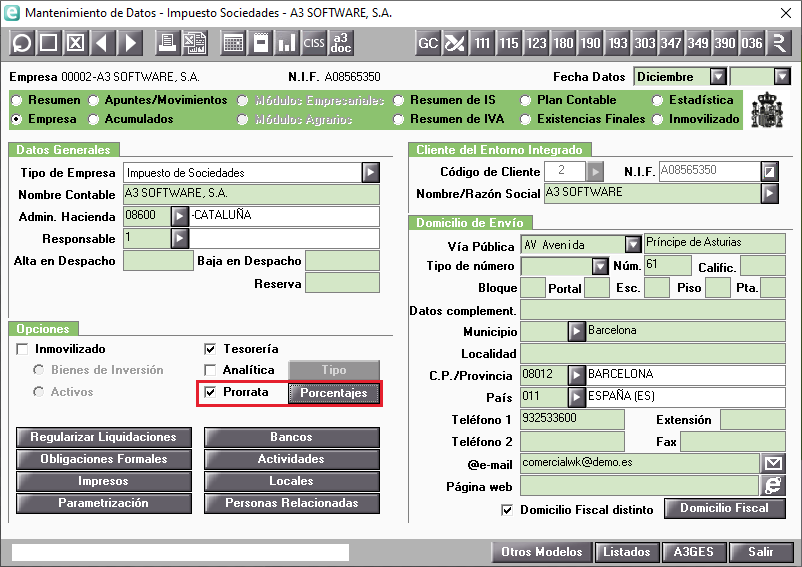Click the Bancos button
Viewport: 802px width, 567px height.
pos(292,437)
